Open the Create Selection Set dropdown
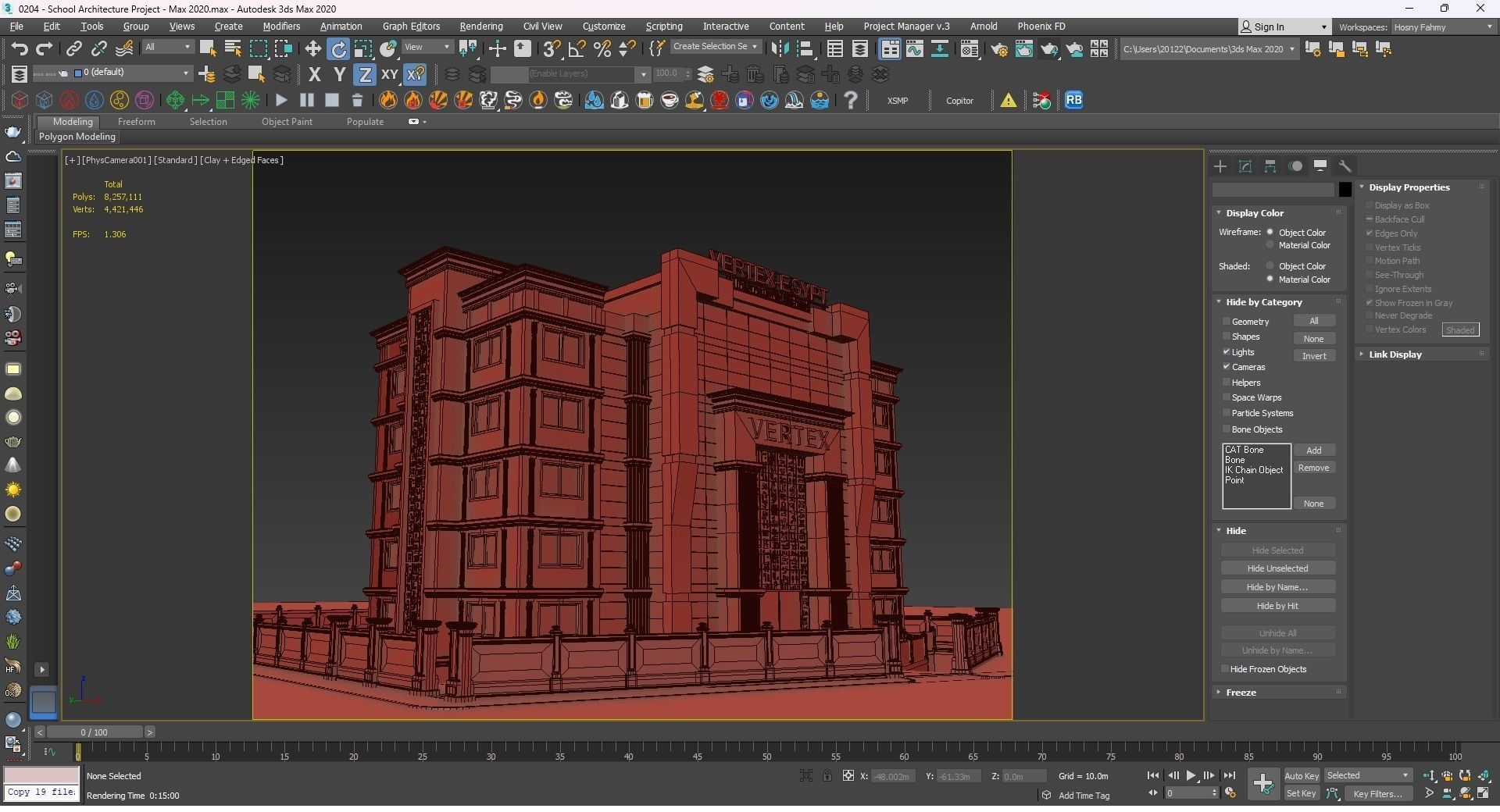The height and width of the screenshot is (812, 1500). [x=716, y=47]
